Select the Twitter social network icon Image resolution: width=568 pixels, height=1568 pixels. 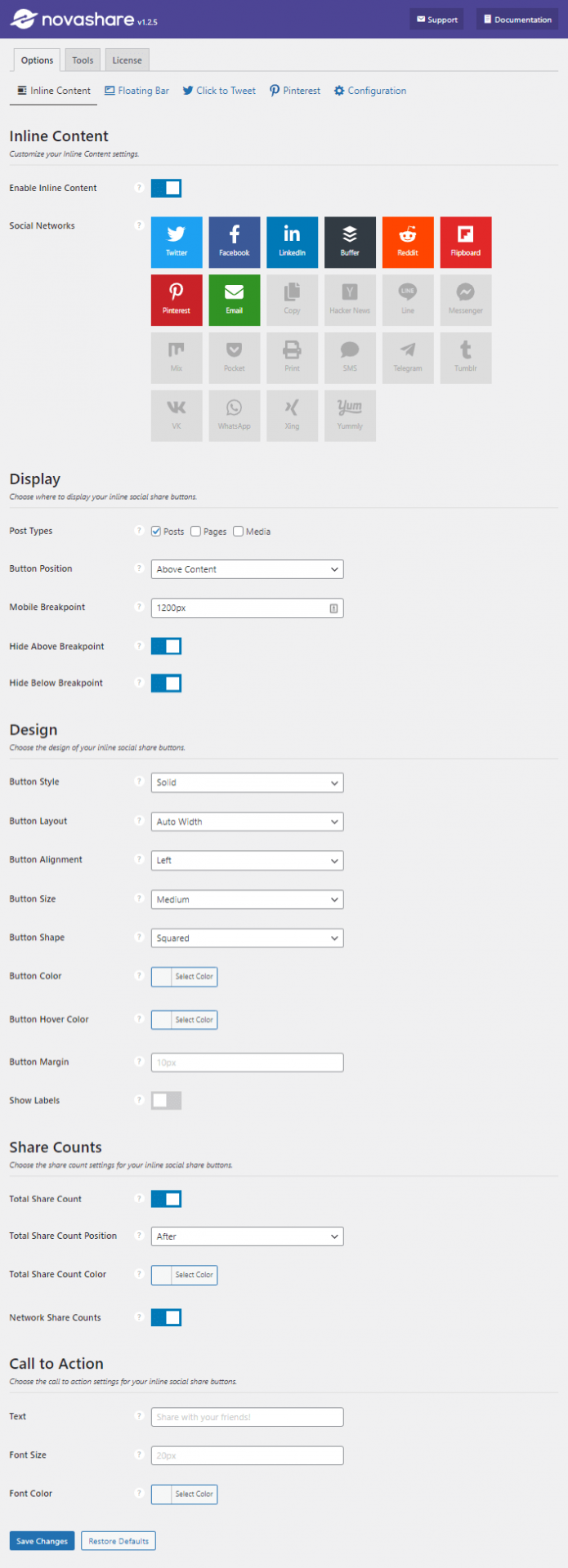point(176,242)
